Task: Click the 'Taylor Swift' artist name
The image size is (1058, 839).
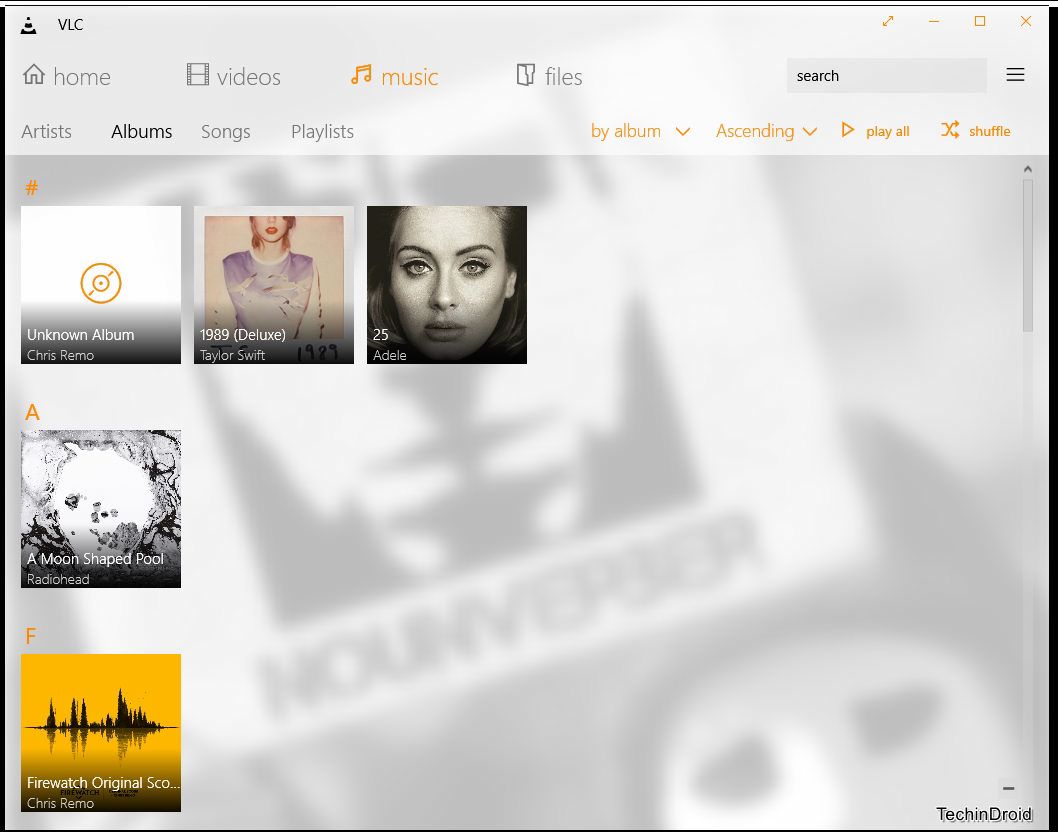Action: click(232, 355)
